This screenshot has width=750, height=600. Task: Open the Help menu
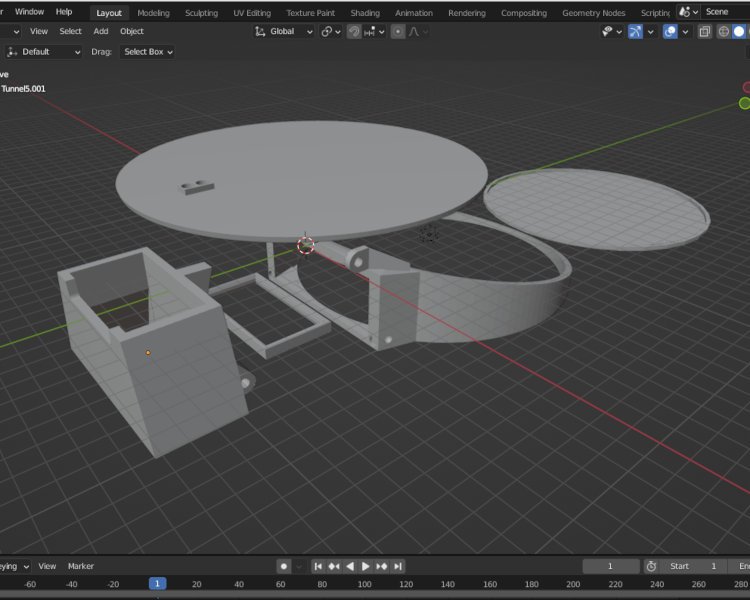coord(64,11)
